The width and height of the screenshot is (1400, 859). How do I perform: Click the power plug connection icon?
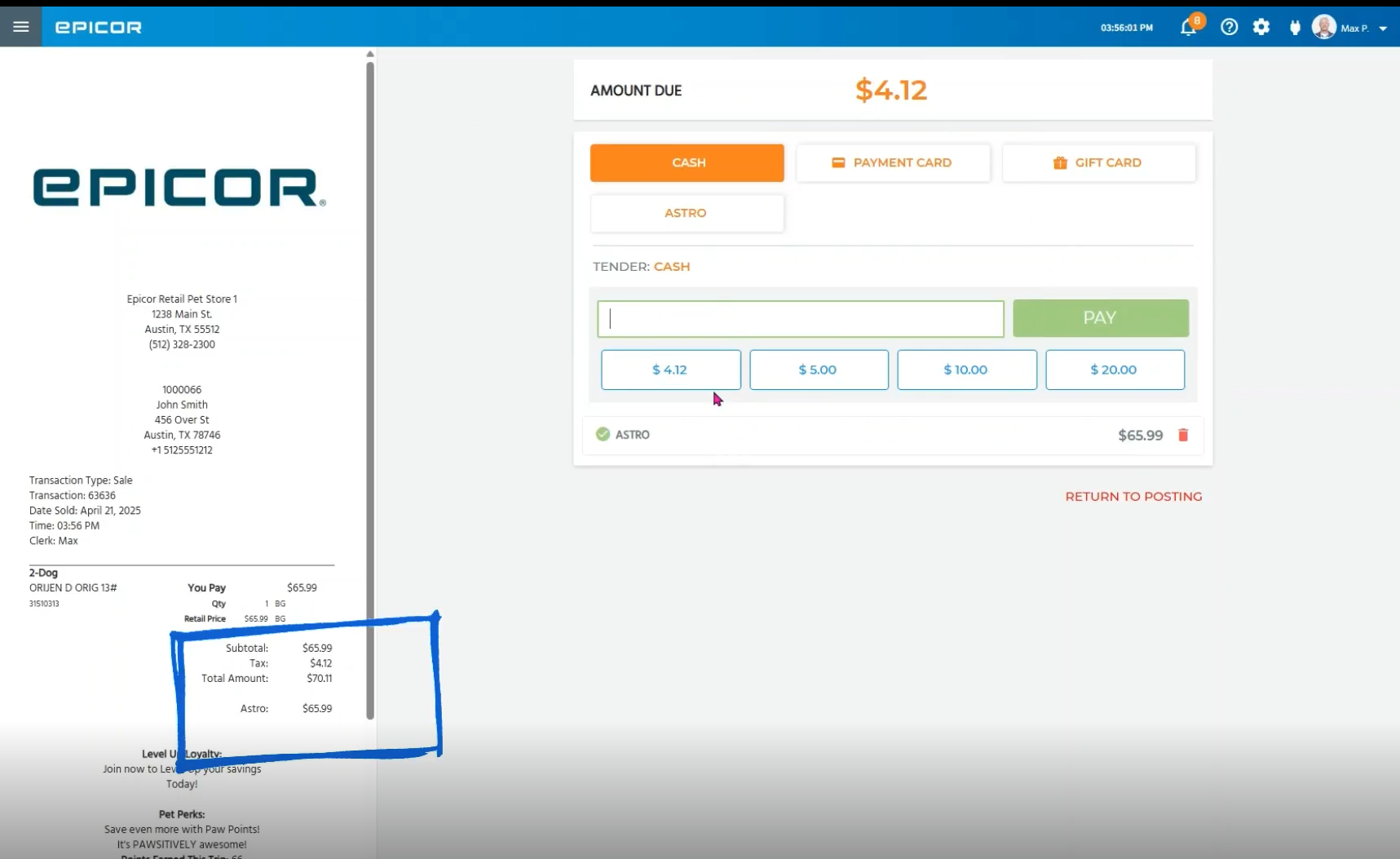click(x=1294, y=28)
